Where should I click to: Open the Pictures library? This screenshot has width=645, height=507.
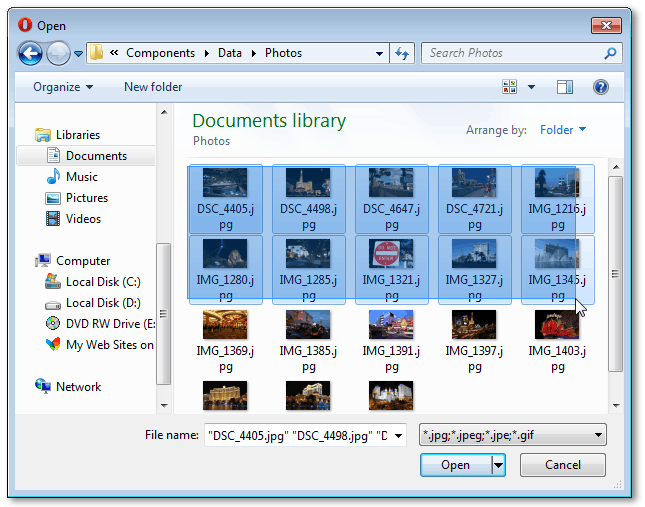click(x=77, y=198)
